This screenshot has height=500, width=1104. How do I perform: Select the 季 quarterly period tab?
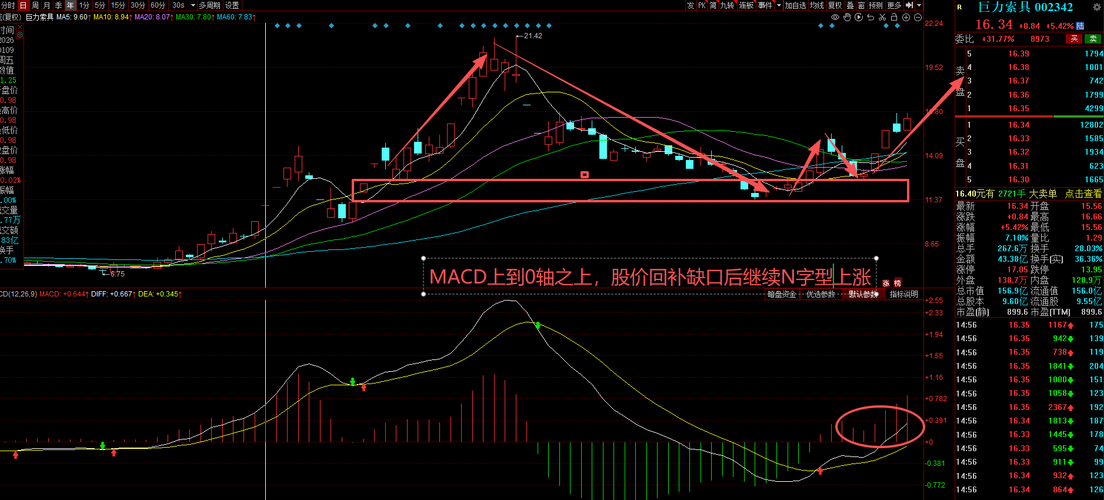58,6
